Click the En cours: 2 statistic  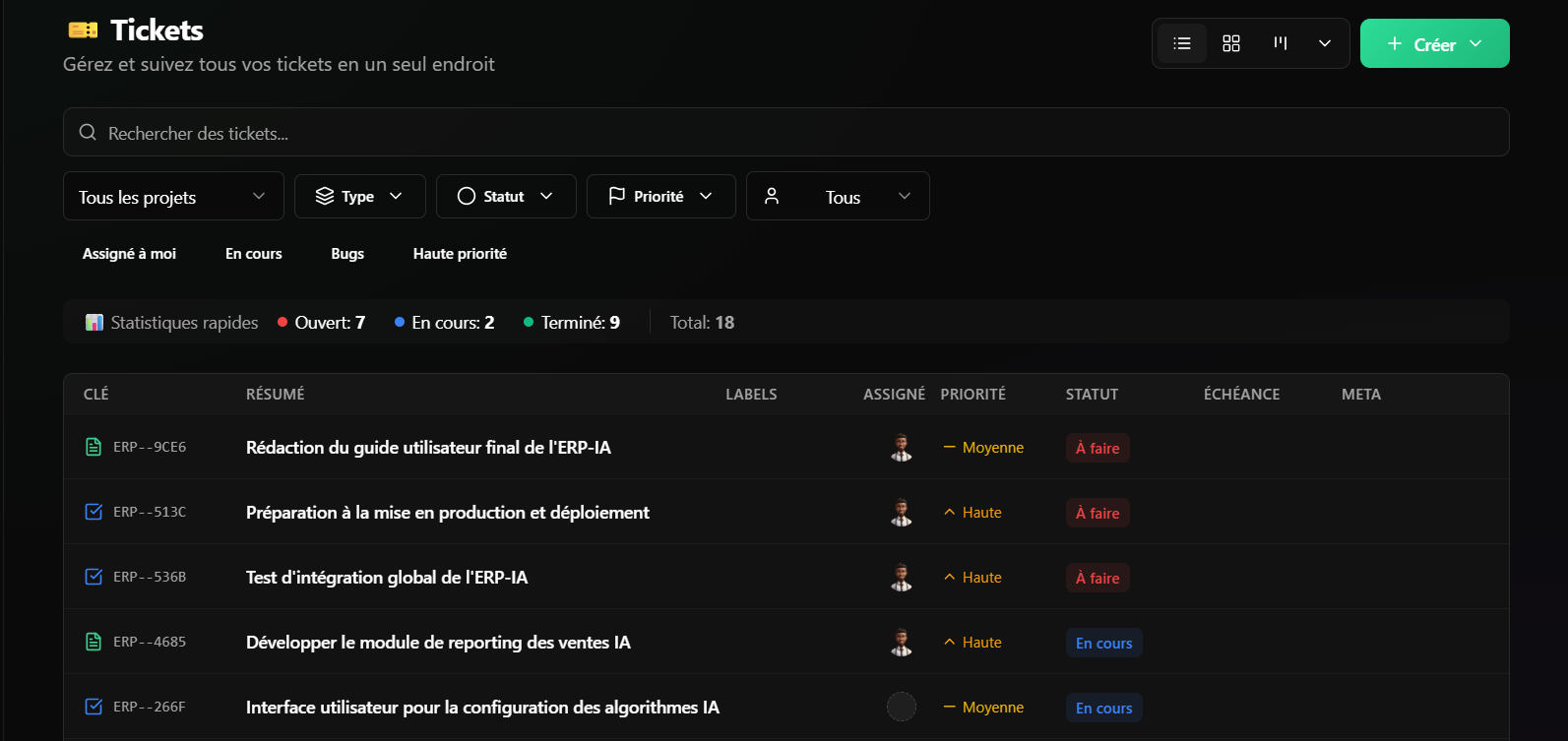pyautogui.click(x=445, y=322)
